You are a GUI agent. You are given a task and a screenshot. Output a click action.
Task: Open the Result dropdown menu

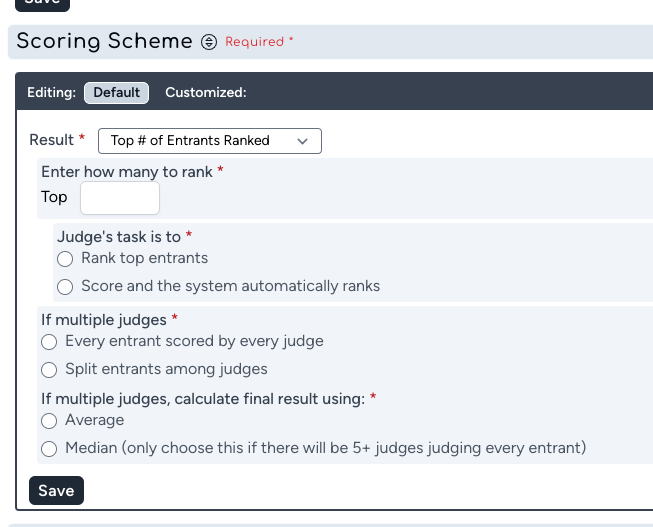click(x=209, y=141)
